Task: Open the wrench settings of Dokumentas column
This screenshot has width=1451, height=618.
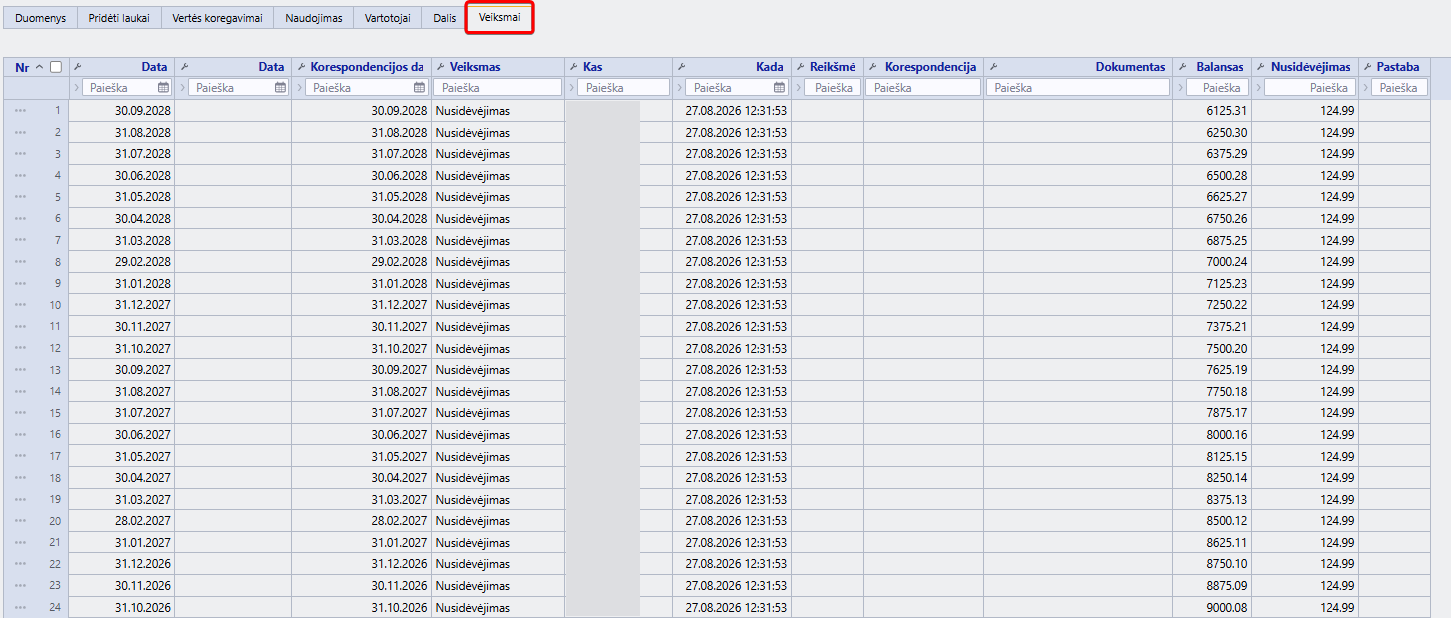Action: (993, 67)
